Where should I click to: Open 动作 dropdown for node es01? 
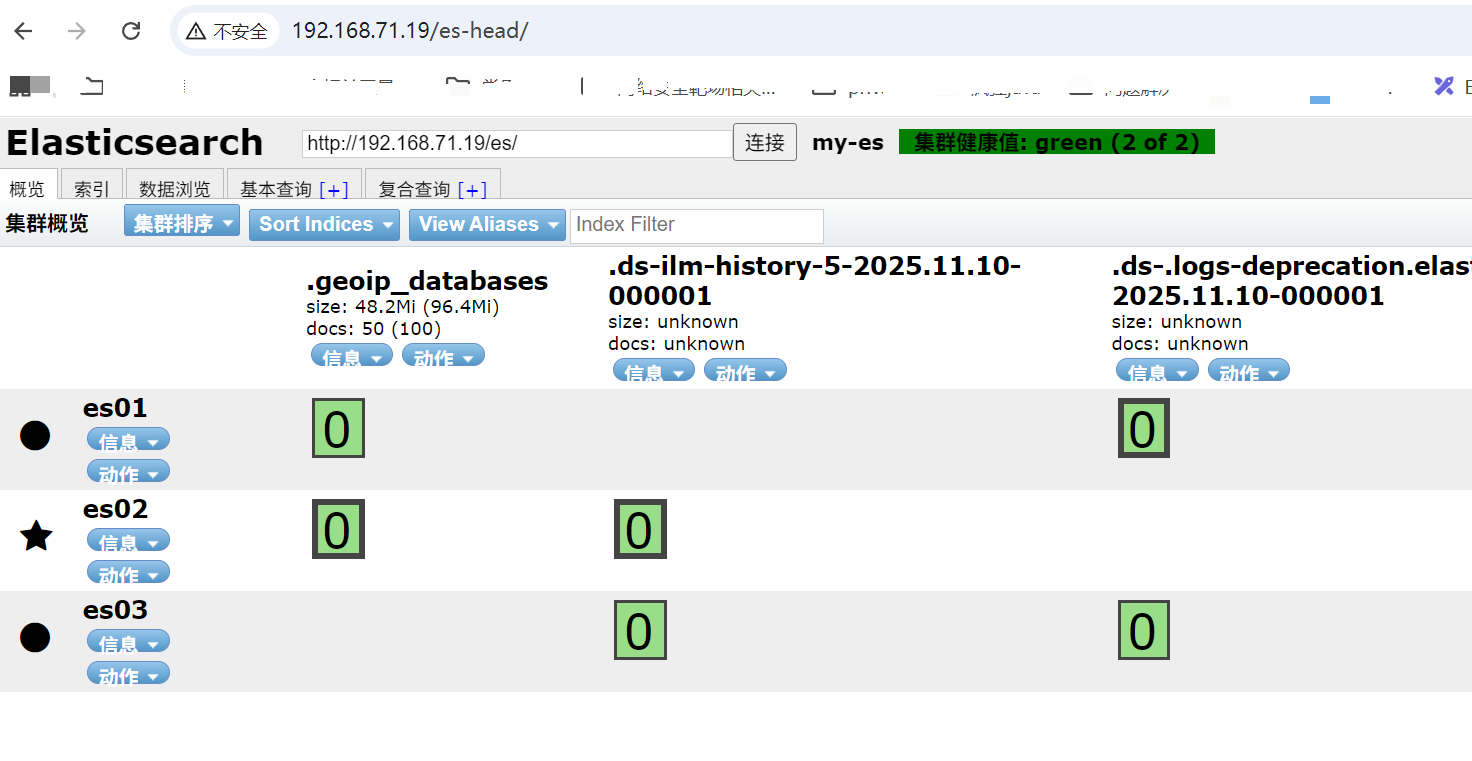coord(128,472)
